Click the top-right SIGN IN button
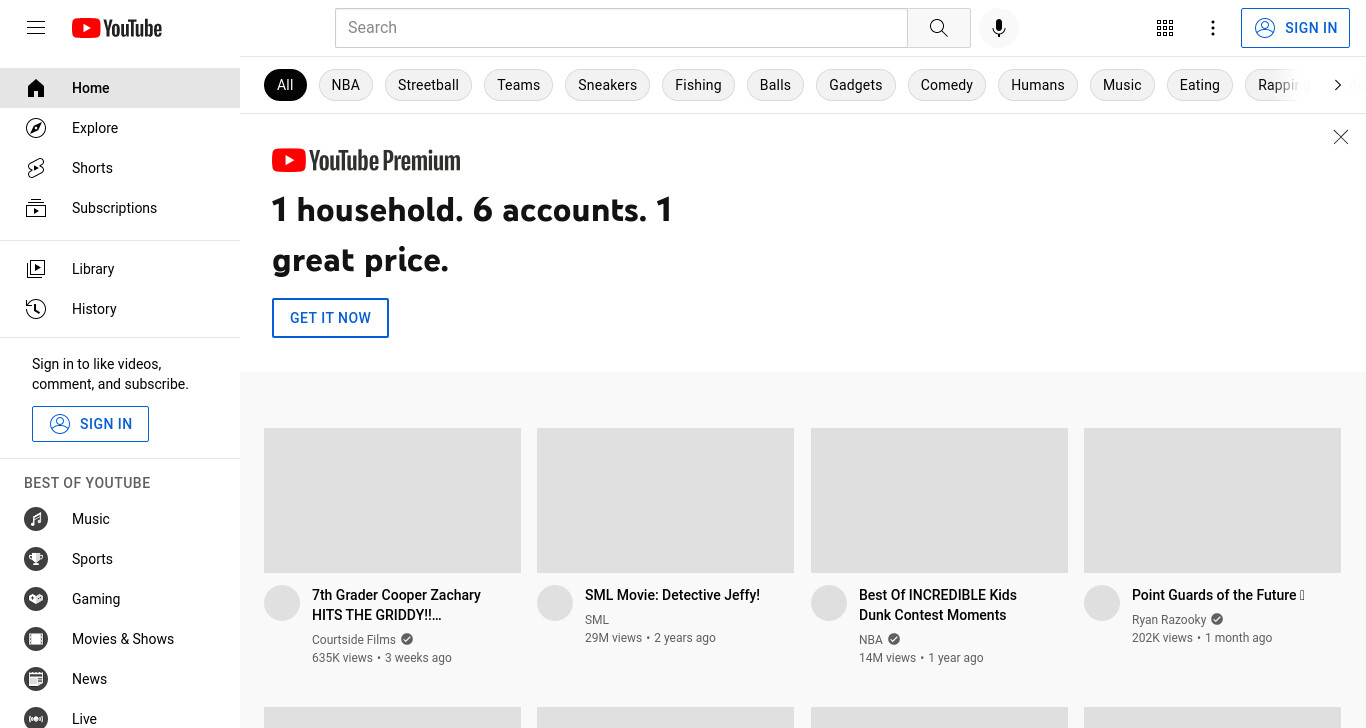Viewport: 1366px width, 728px height. 1296,28
